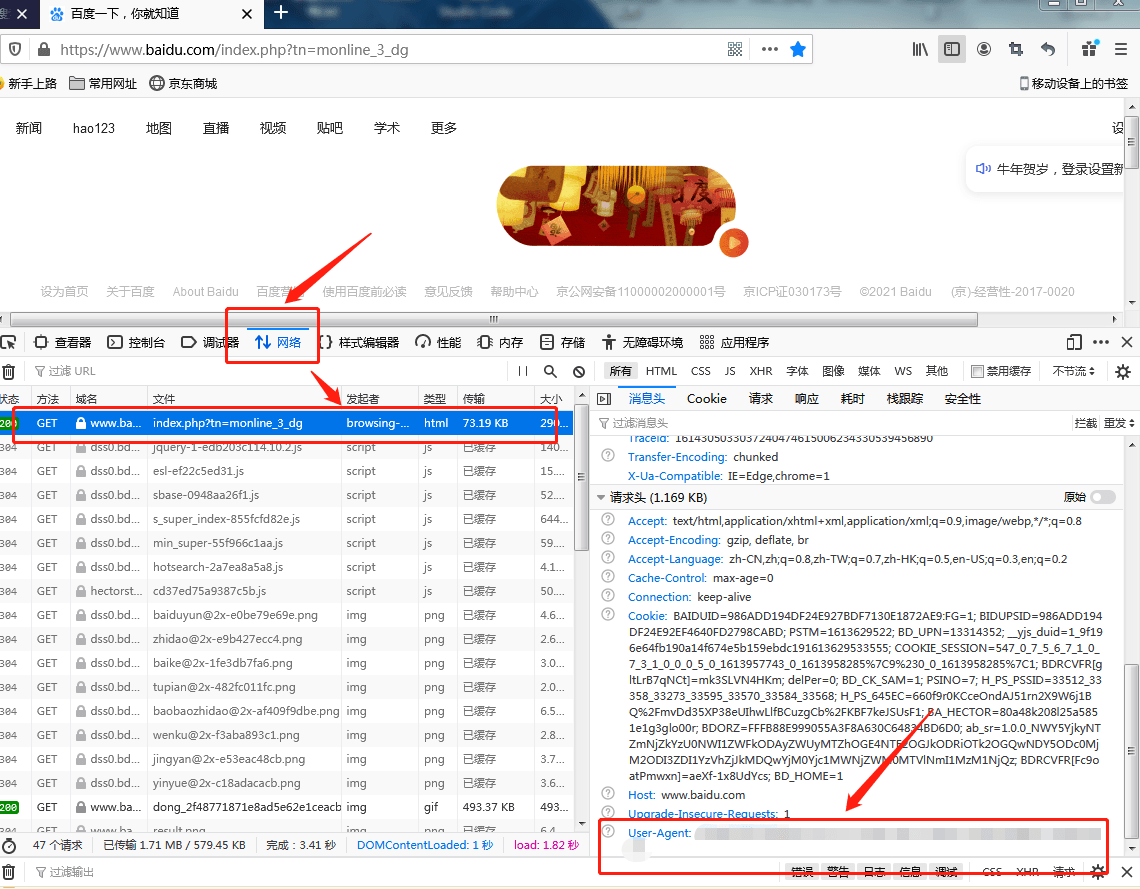Open network settings gear icon
Screen dimensions: 1140x889
click(1123, 371)
